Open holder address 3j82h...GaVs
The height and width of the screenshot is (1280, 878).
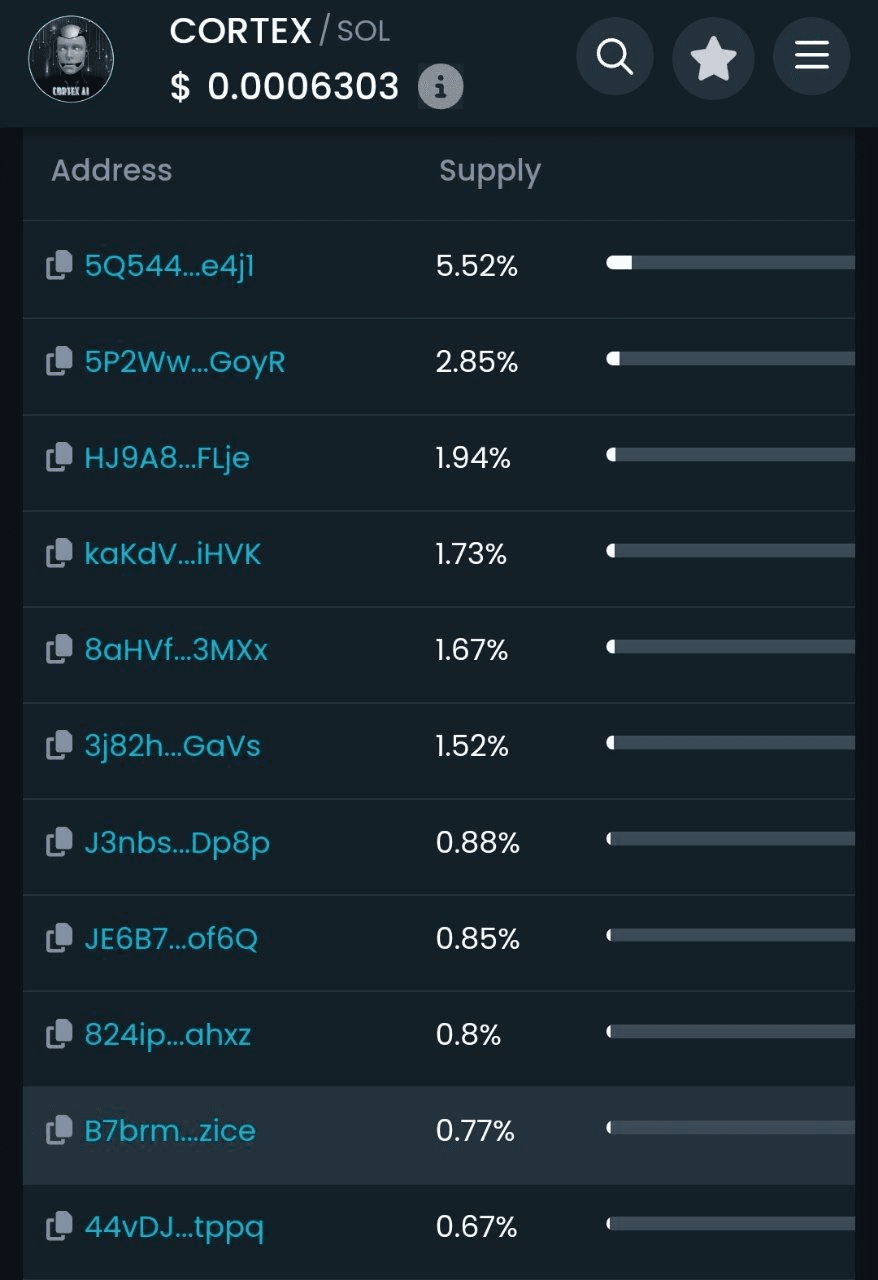(x=173, y=746)
